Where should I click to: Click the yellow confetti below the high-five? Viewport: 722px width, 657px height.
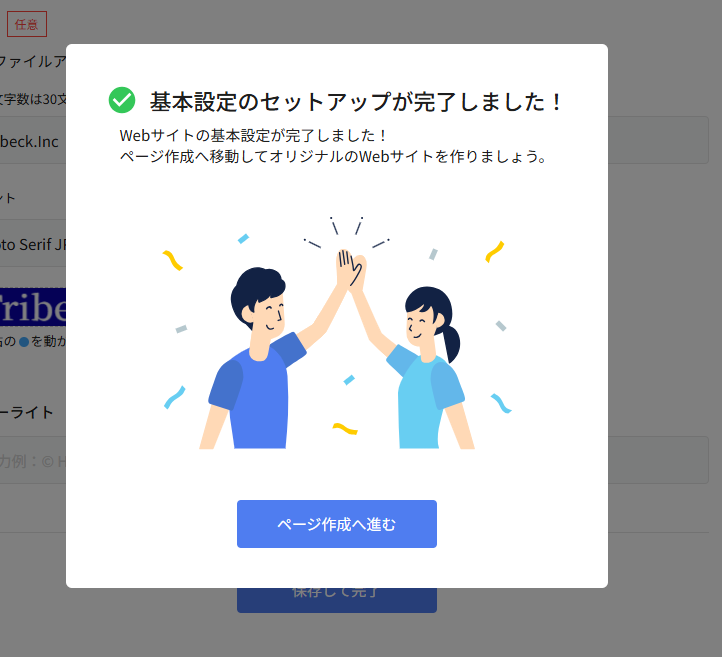pyautogui.click(x=345, y=429)
